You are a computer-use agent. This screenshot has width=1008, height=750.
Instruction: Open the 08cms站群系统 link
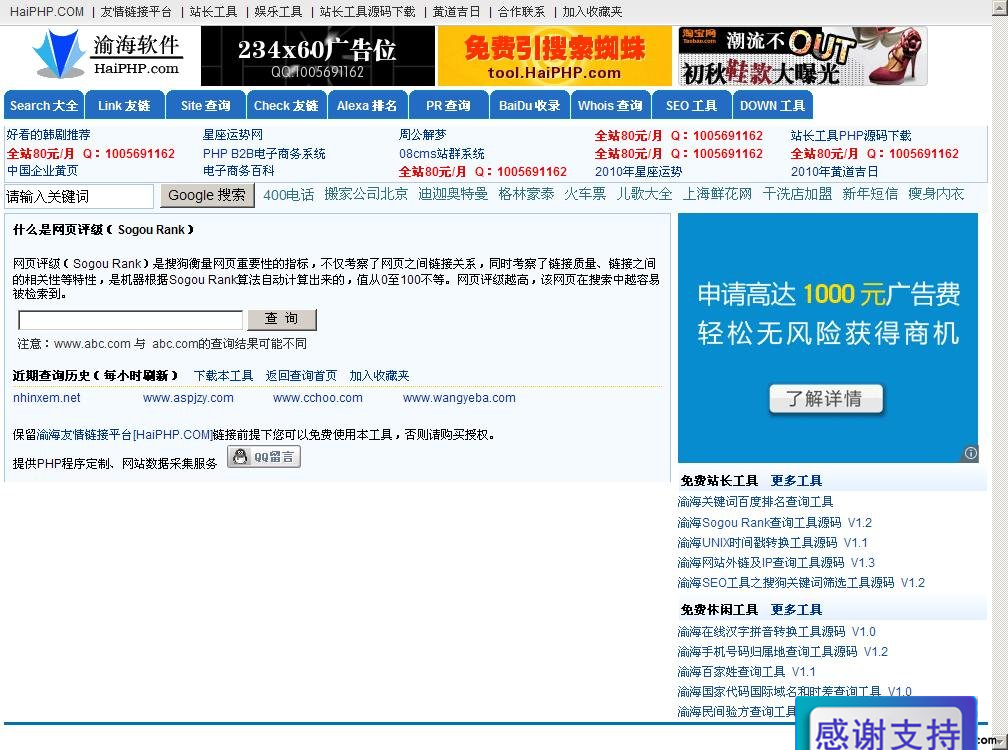442,154
